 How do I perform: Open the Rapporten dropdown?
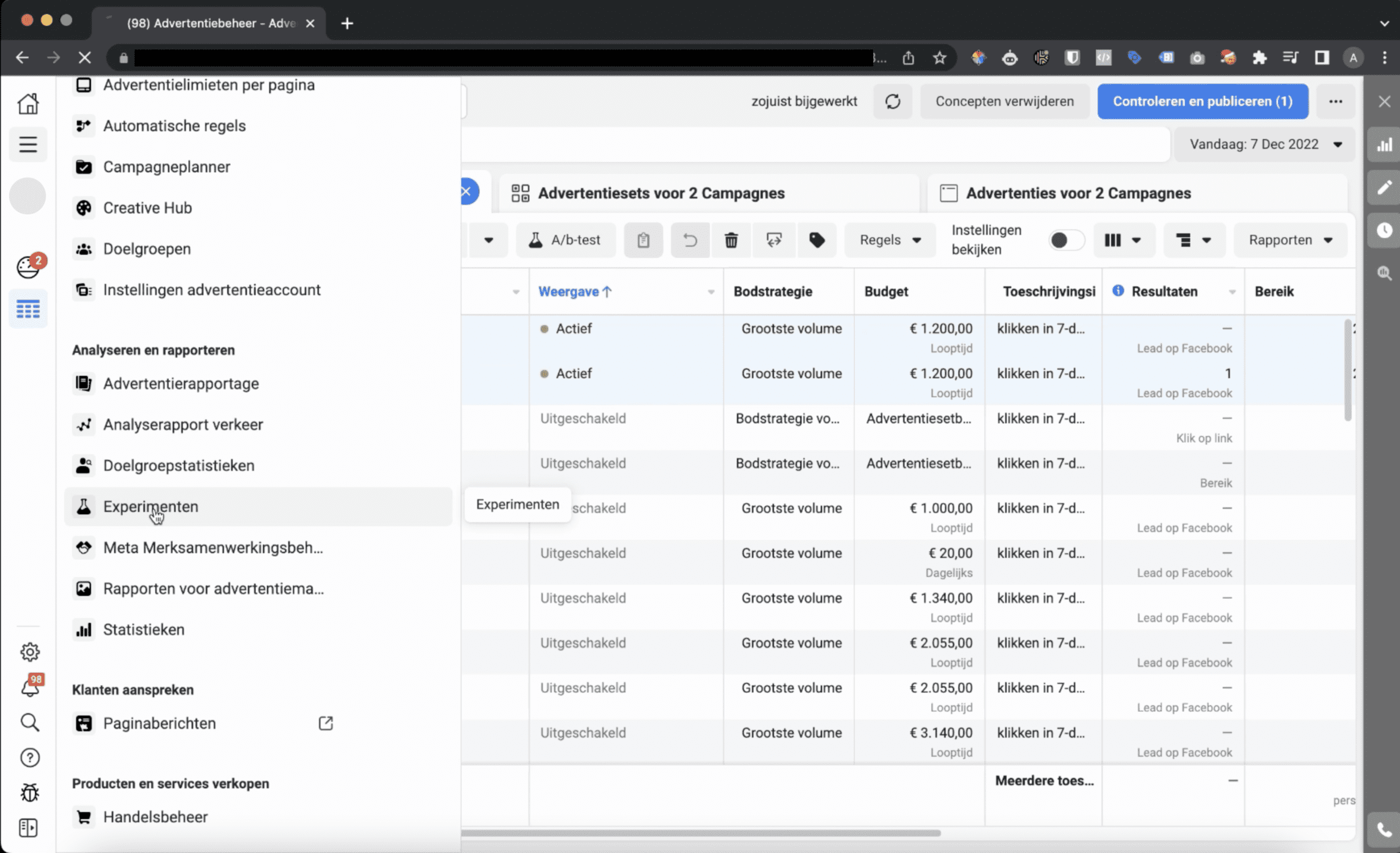coord(1290,240)
